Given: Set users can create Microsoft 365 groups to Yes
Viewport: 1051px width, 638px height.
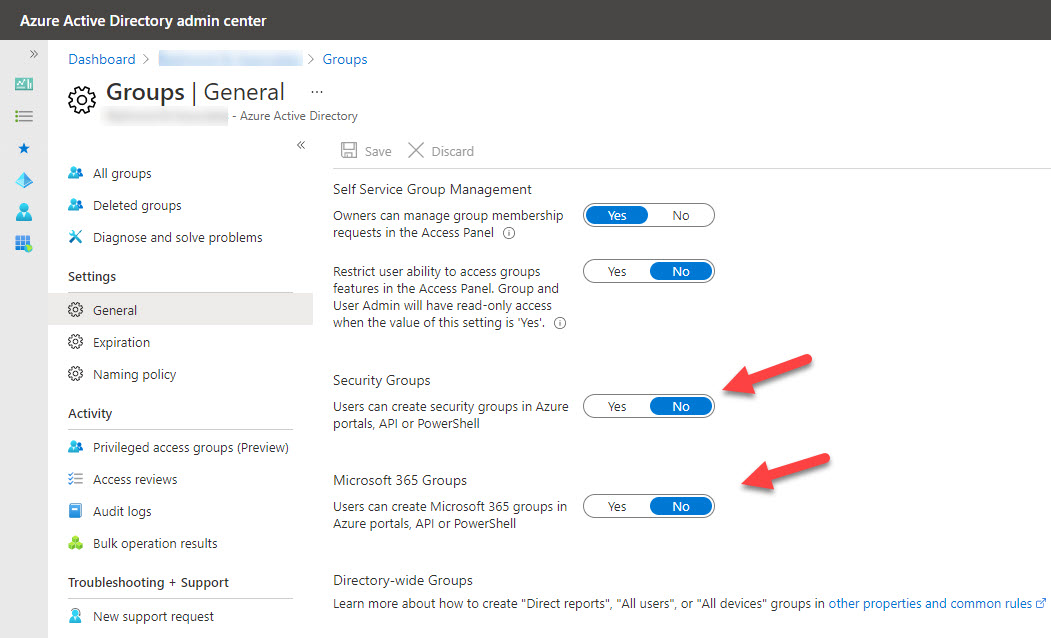Looking at the screenshot, I should tap(617, 506).
